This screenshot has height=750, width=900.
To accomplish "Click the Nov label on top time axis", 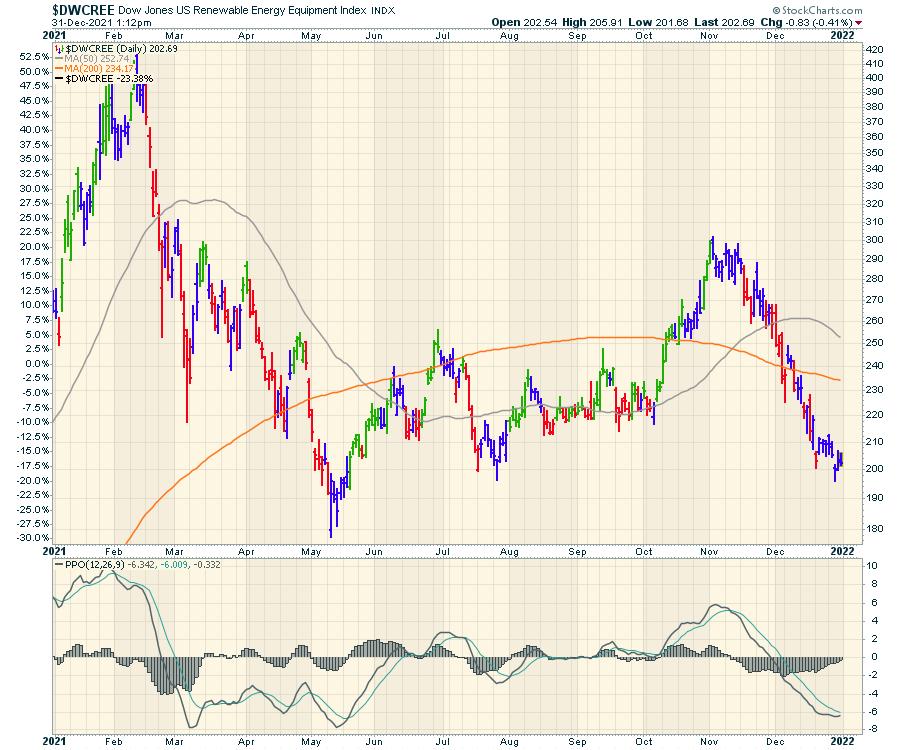I will (x=711, y=36).
